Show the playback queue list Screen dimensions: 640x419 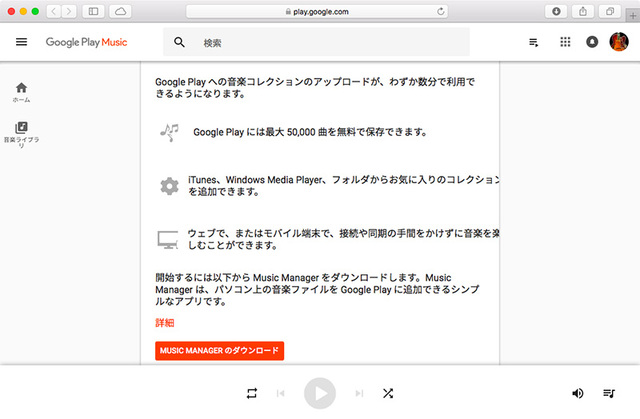609,393
